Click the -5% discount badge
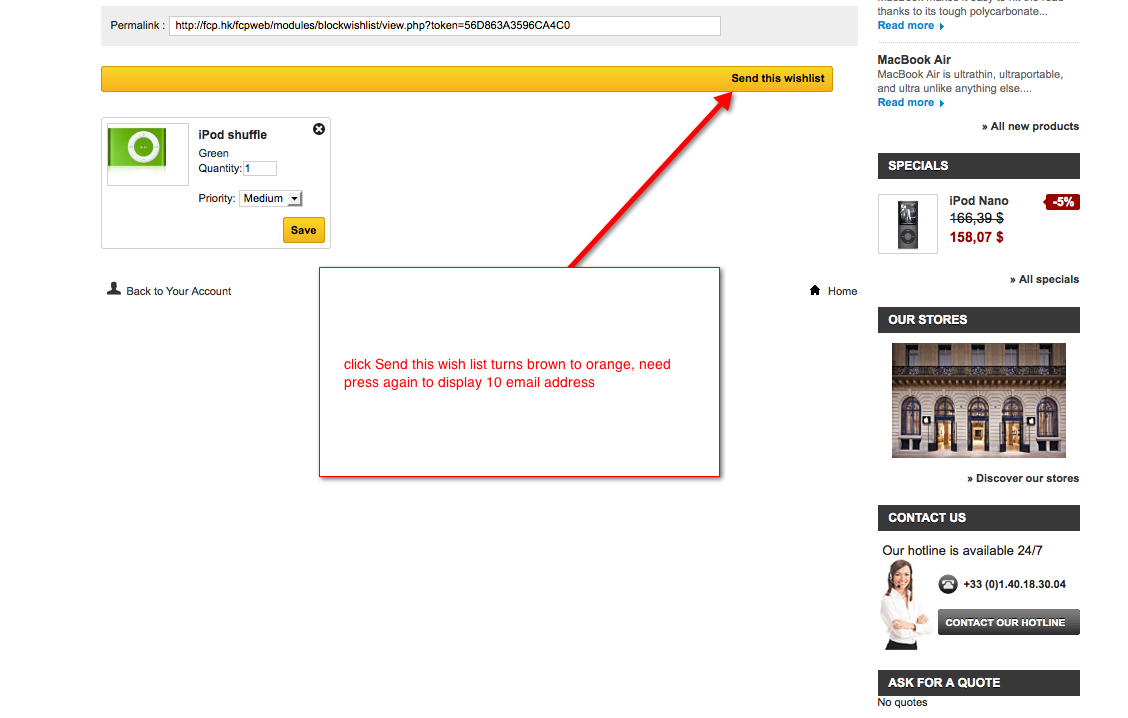The height and width of the screenshot is (718, 1128). tap(1063, 202)
